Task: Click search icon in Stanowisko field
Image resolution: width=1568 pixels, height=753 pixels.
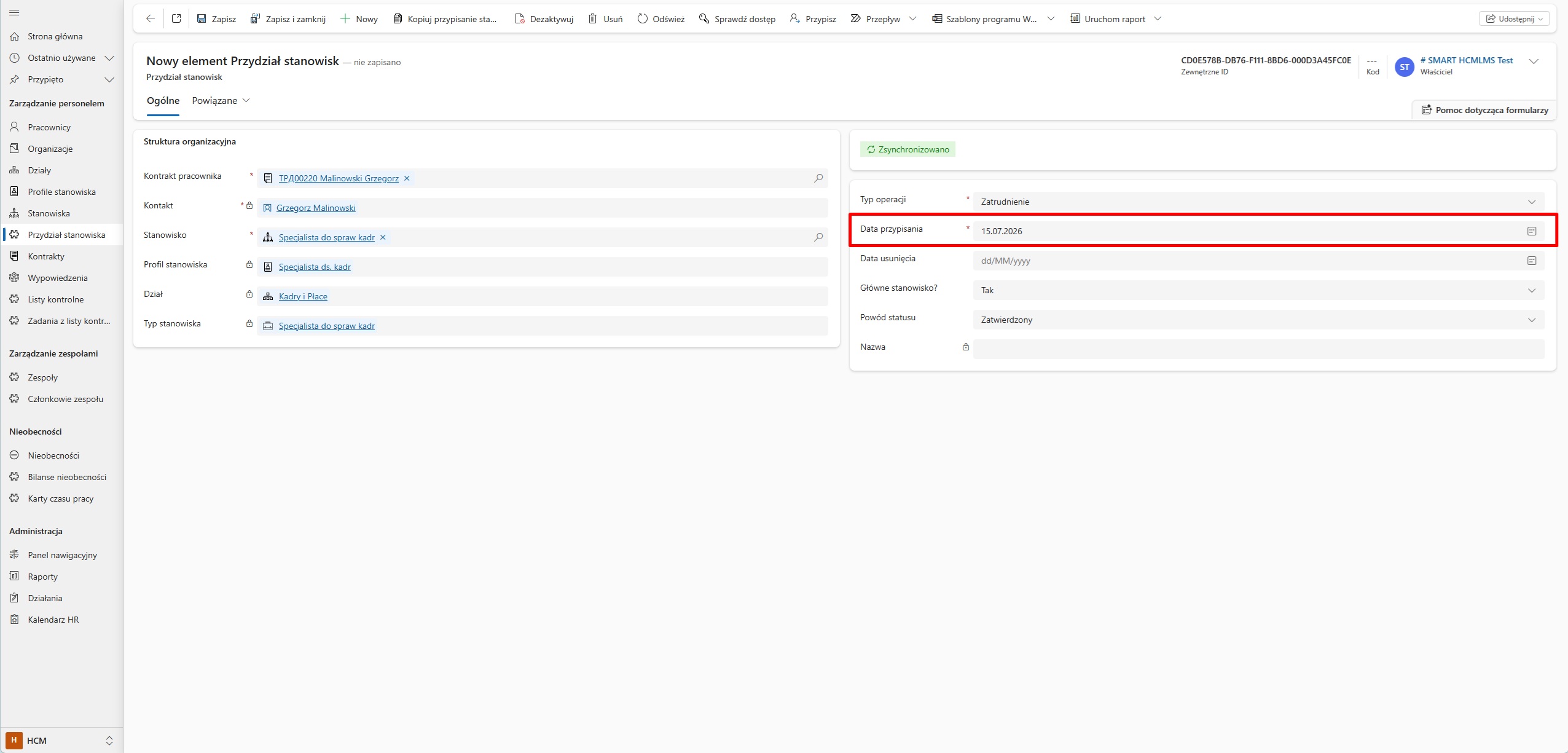Action: [x=818, y=237]
